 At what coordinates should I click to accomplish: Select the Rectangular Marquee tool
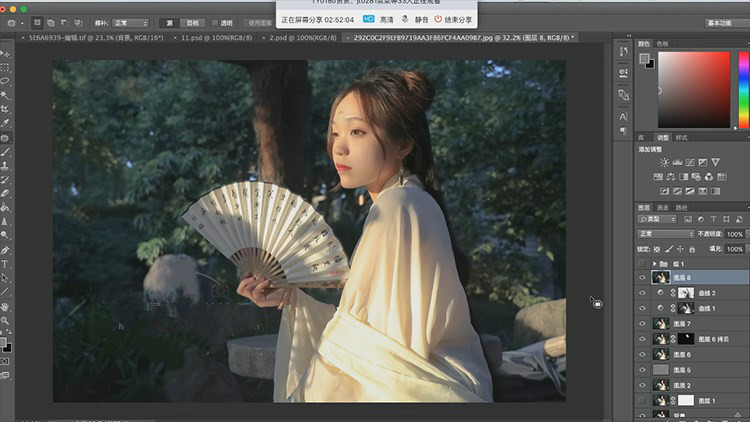click(x=5, y=68)
